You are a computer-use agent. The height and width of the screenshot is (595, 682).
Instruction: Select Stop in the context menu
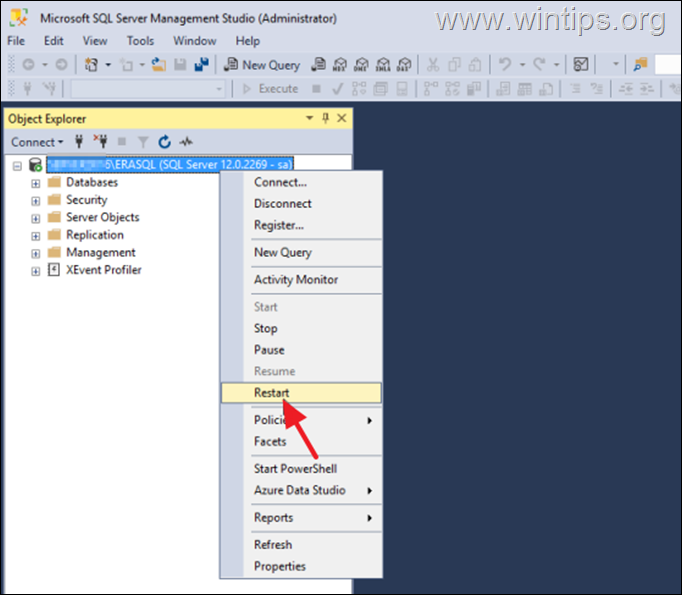301,328
